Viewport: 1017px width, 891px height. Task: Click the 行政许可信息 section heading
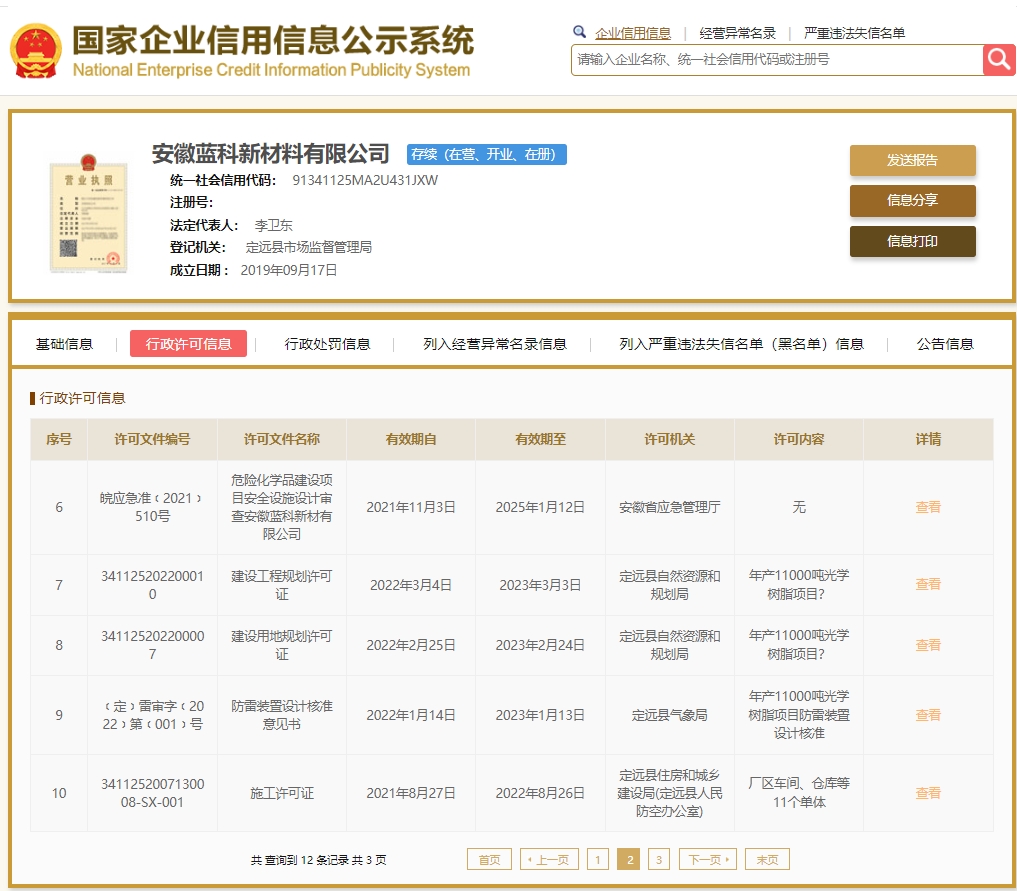(x=82, y=398)
